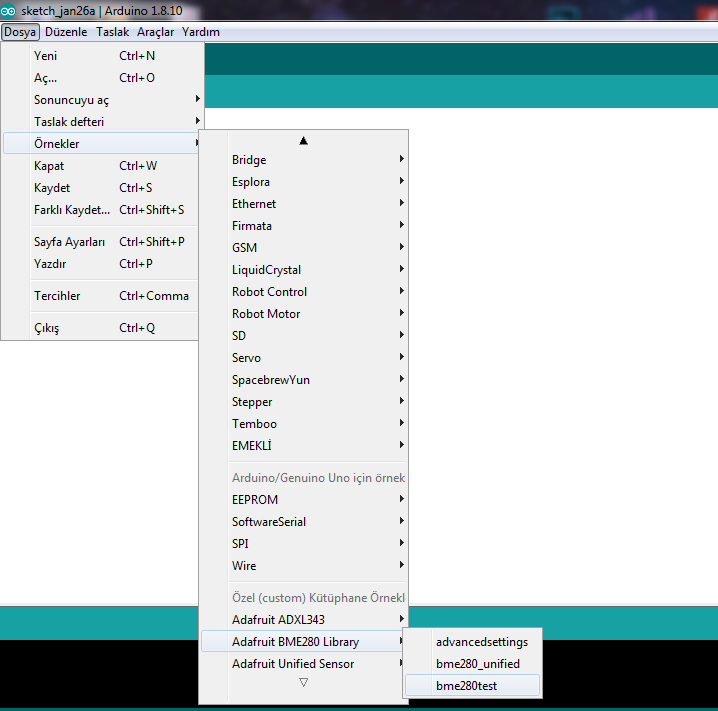This screenshot has width=718, height=711.
Task: Expand LiquidCrystal examples
Action: coord(304,270)
